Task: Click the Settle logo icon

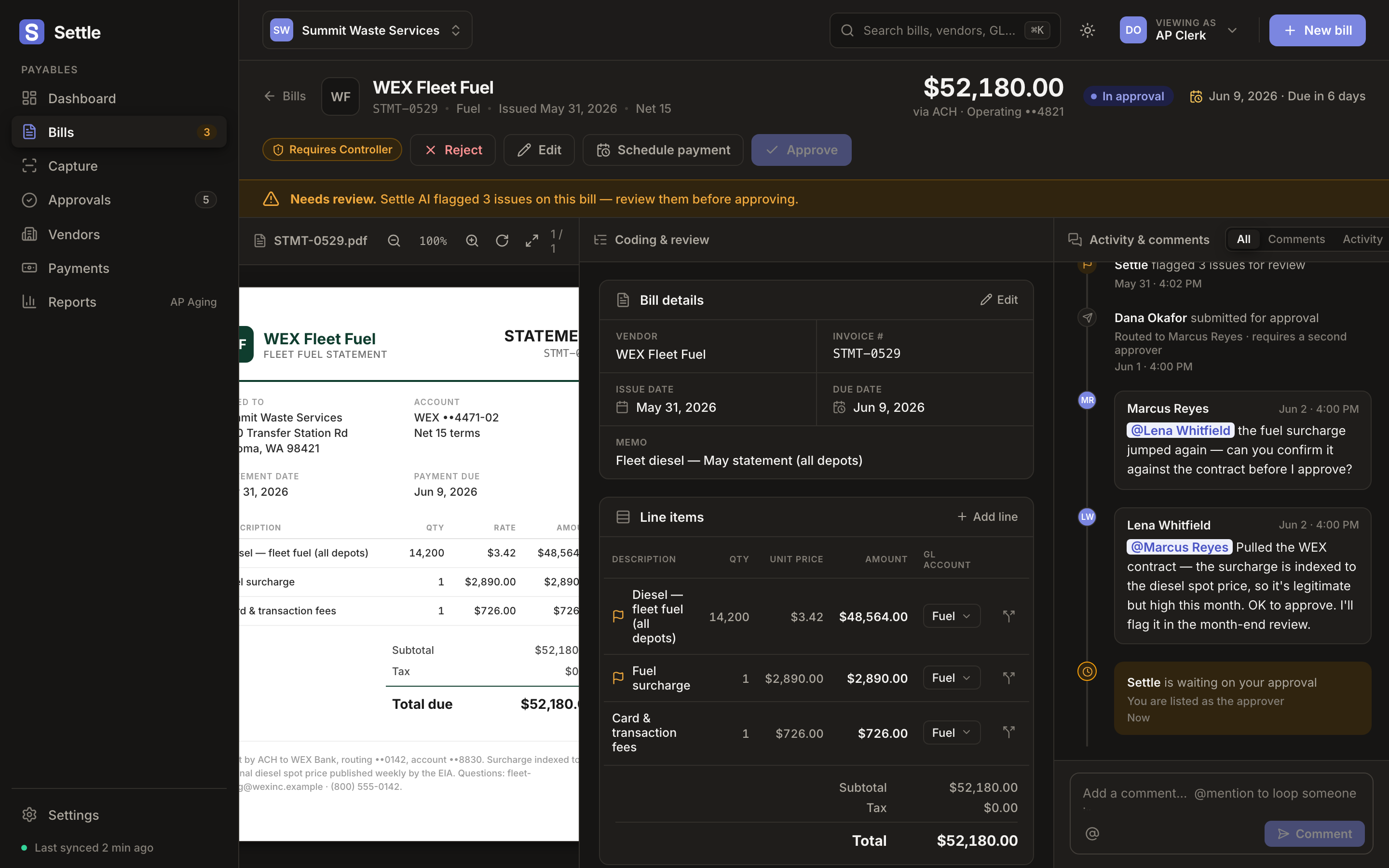Action: click(x=31, y=31)
